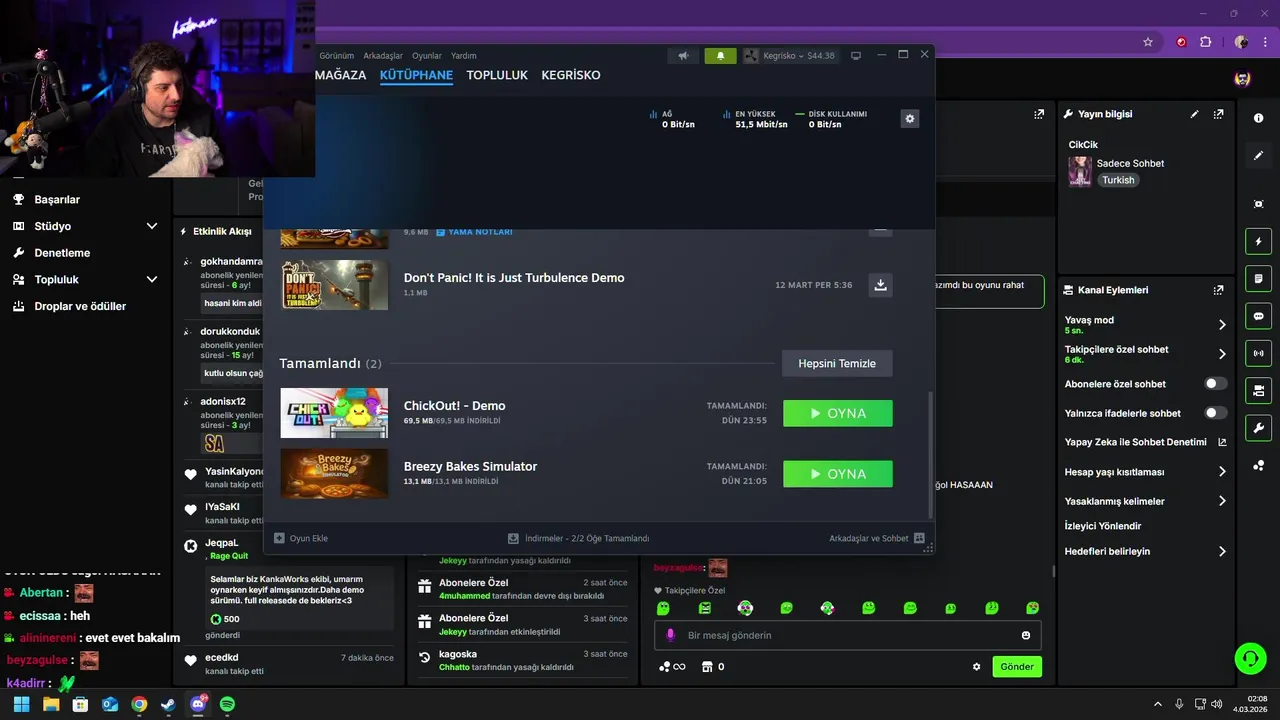The width and height of the screenshot is (1280, 720).
Task: Click Hepsini Temizle button
Action: 837,363
